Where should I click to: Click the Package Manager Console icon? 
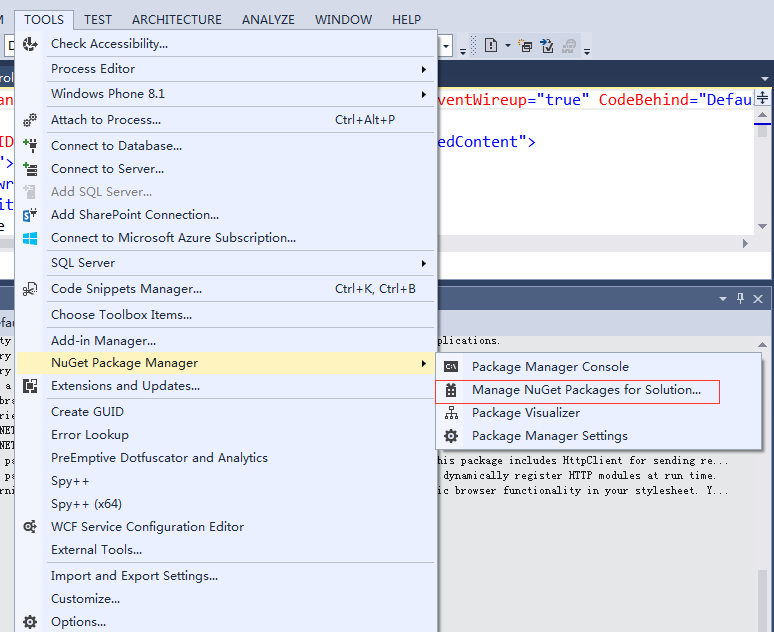click(451, 367)
